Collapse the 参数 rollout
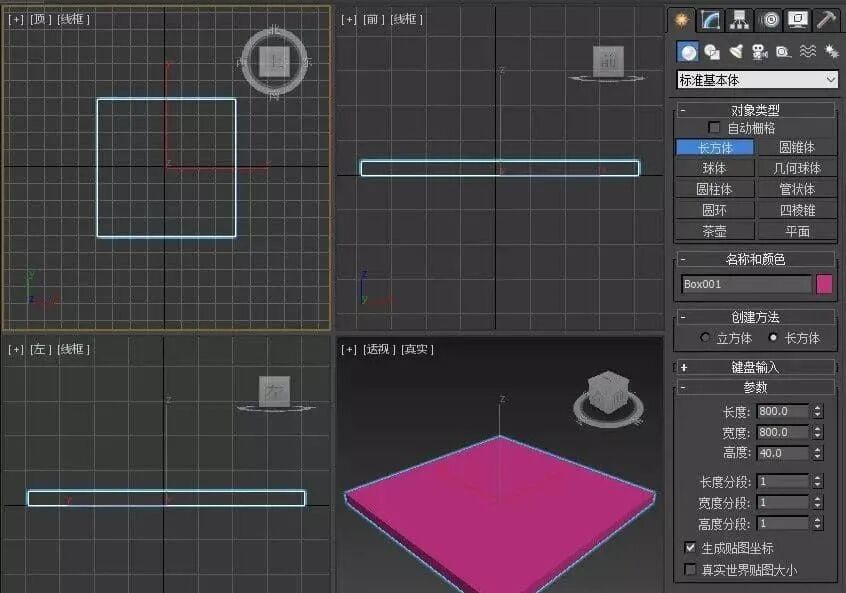This screenshot has width=846, height=593. point(755,387)
